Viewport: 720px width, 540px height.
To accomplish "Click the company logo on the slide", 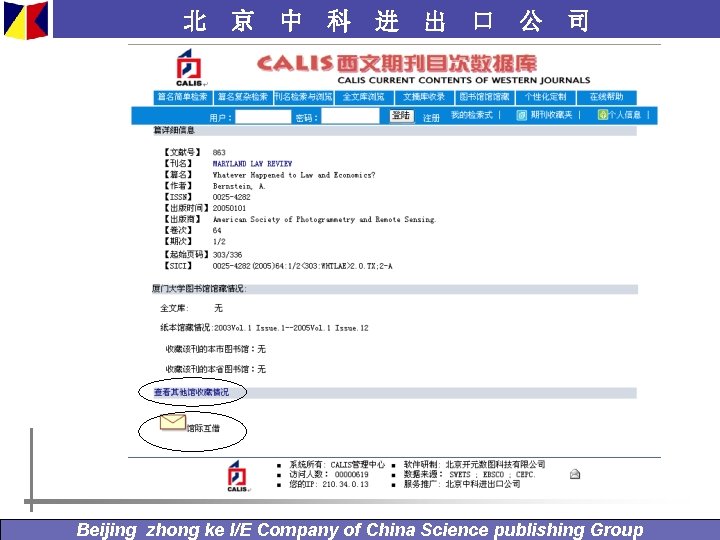I will (x=26, y=19).
